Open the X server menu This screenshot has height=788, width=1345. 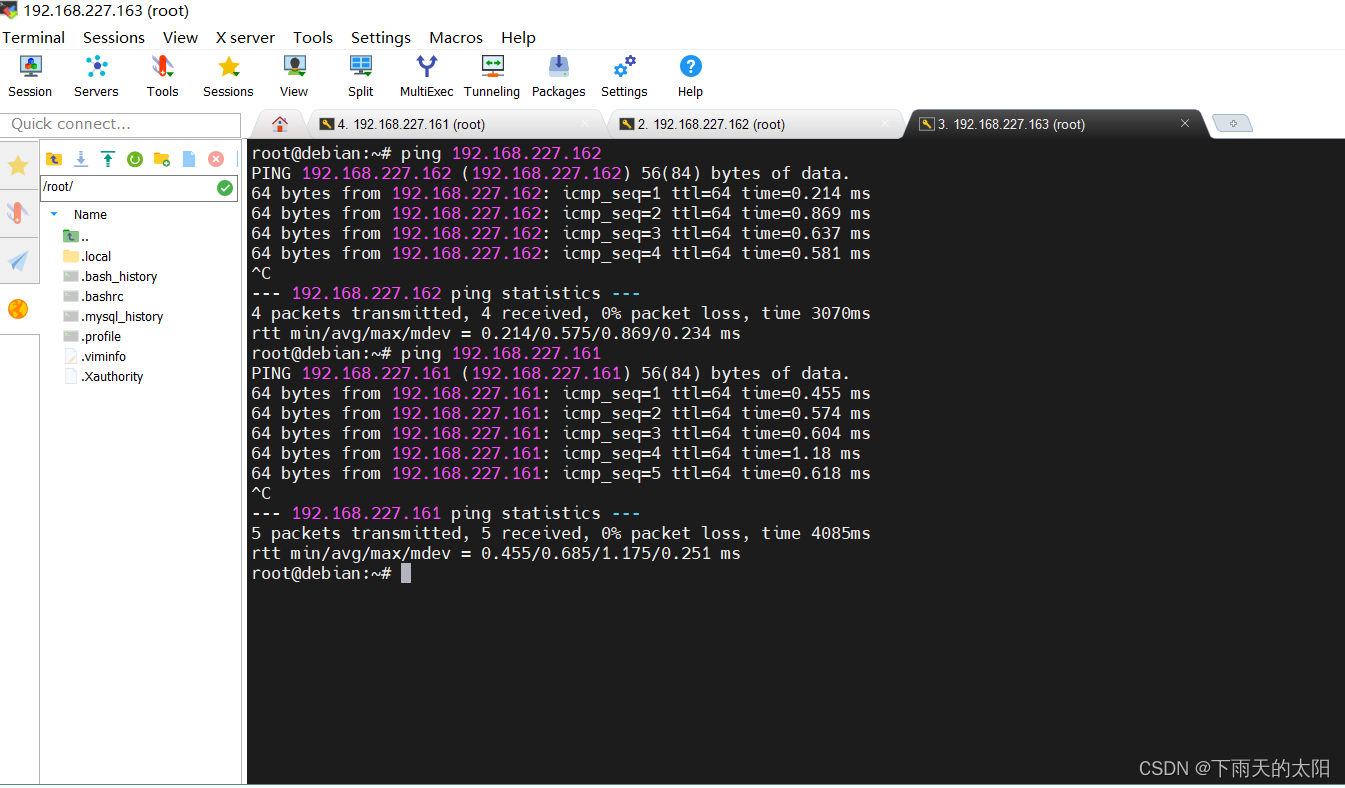245,37
